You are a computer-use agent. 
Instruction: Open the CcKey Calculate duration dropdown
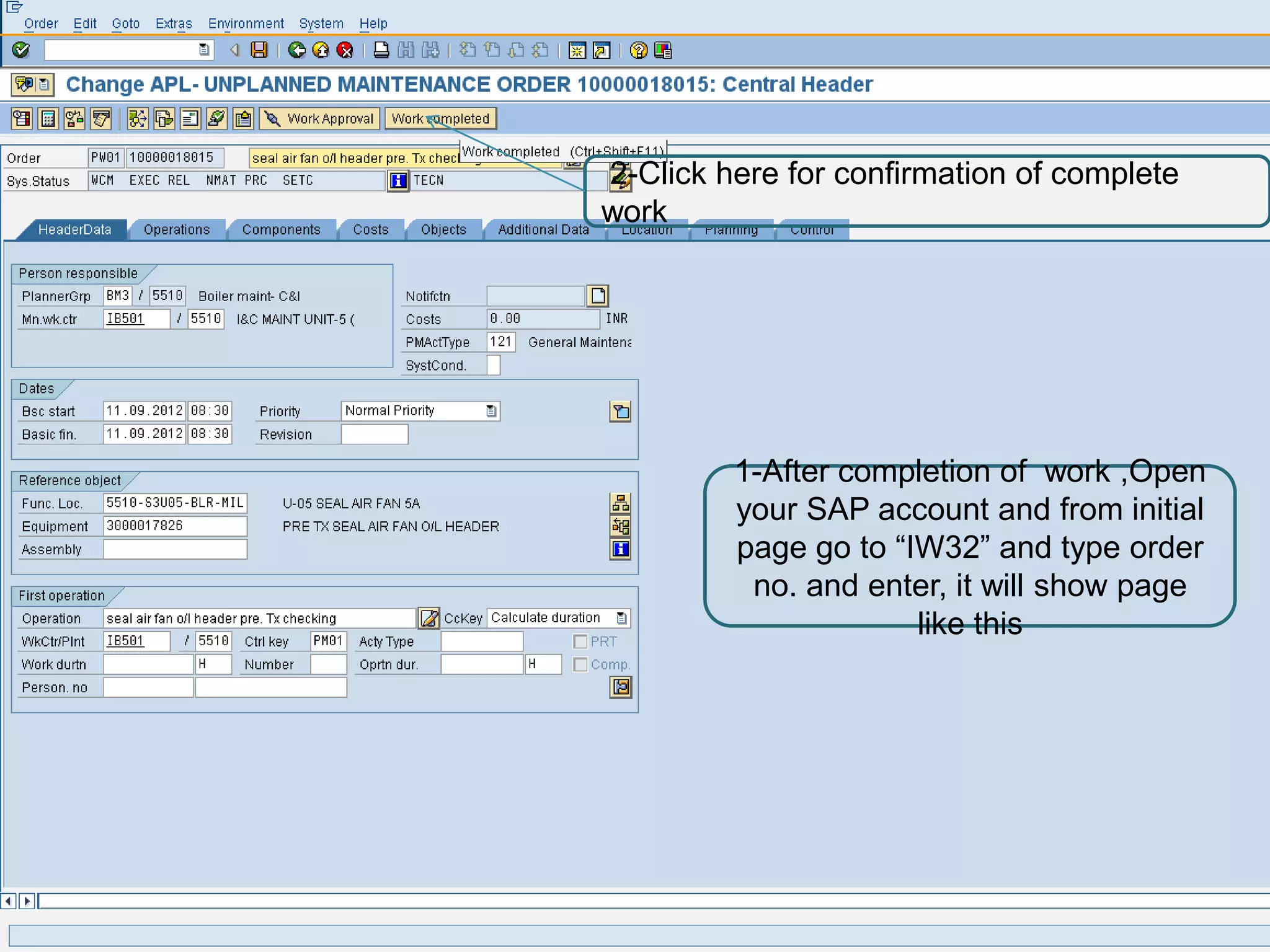621,618
